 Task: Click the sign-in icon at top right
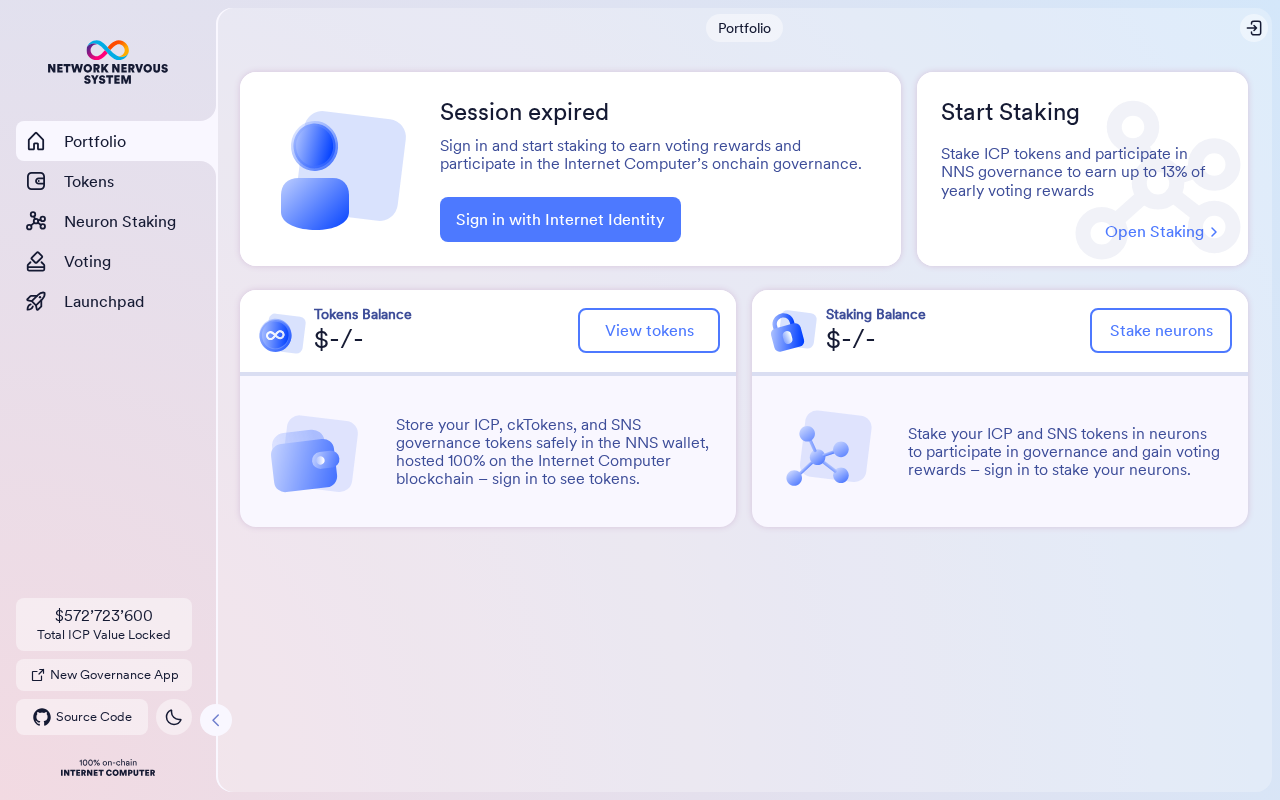1254,28
